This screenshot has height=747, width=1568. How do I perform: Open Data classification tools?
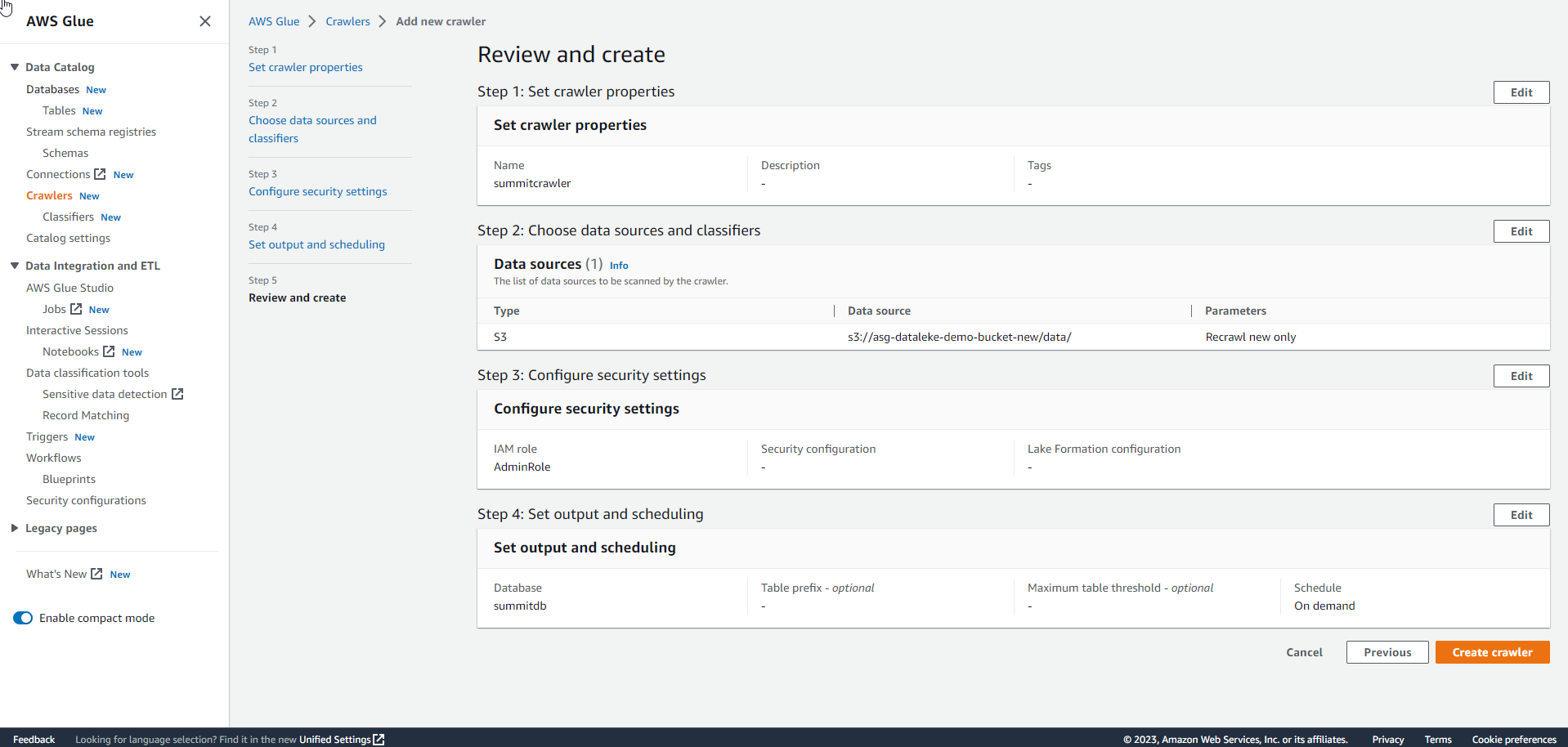click(x=87, y=373)
